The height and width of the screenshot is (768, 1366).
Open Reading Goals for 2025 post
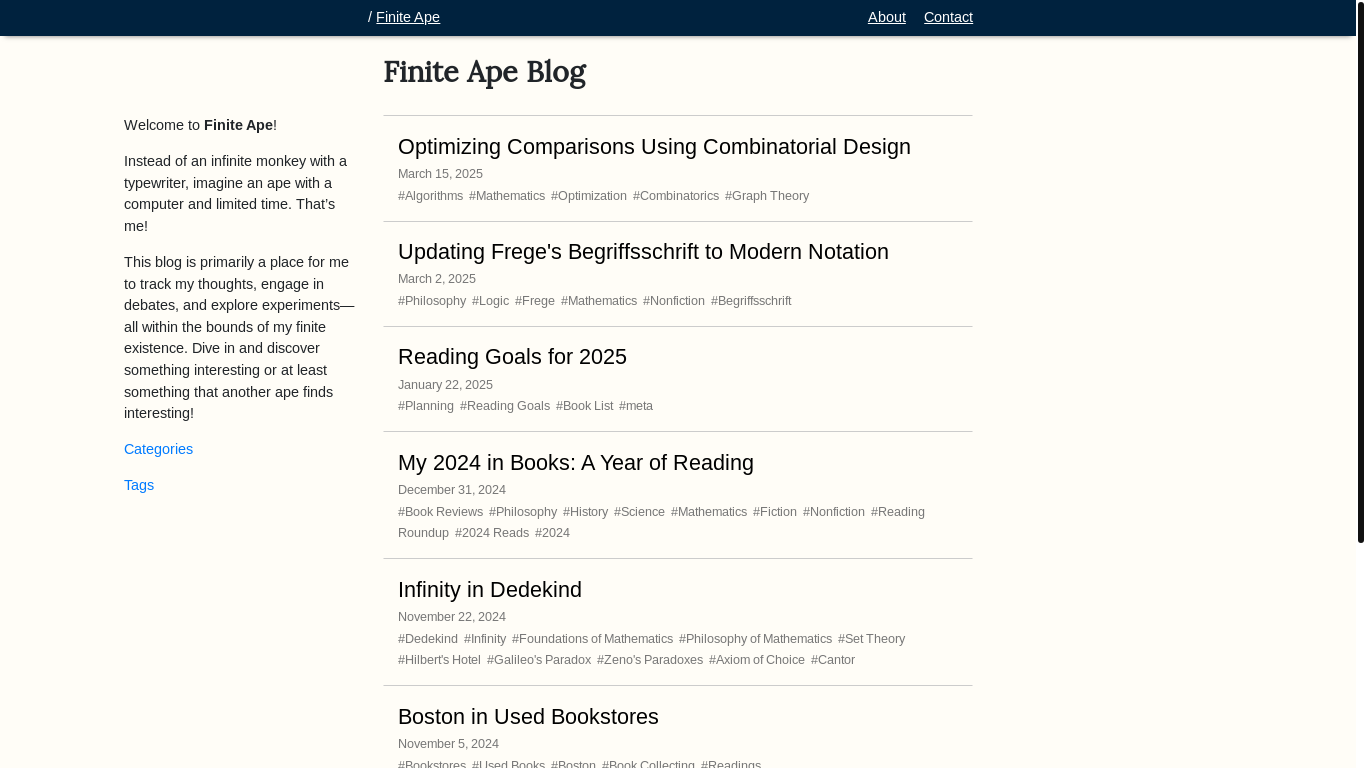click(x=512, y=357)
